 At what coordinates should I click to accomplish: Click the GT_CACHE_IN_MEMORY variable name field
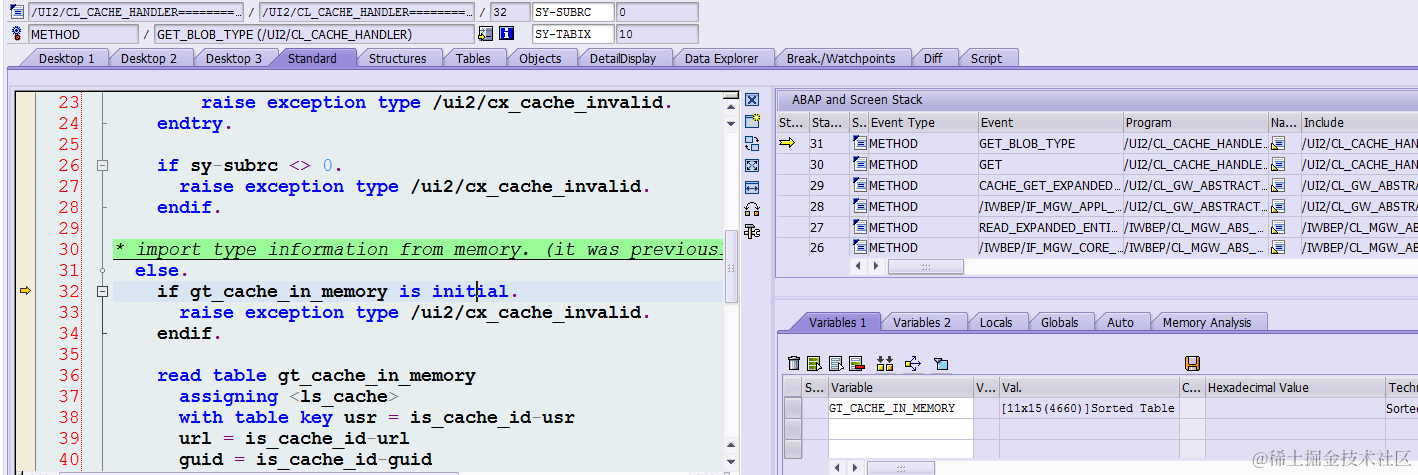point(900,408)
